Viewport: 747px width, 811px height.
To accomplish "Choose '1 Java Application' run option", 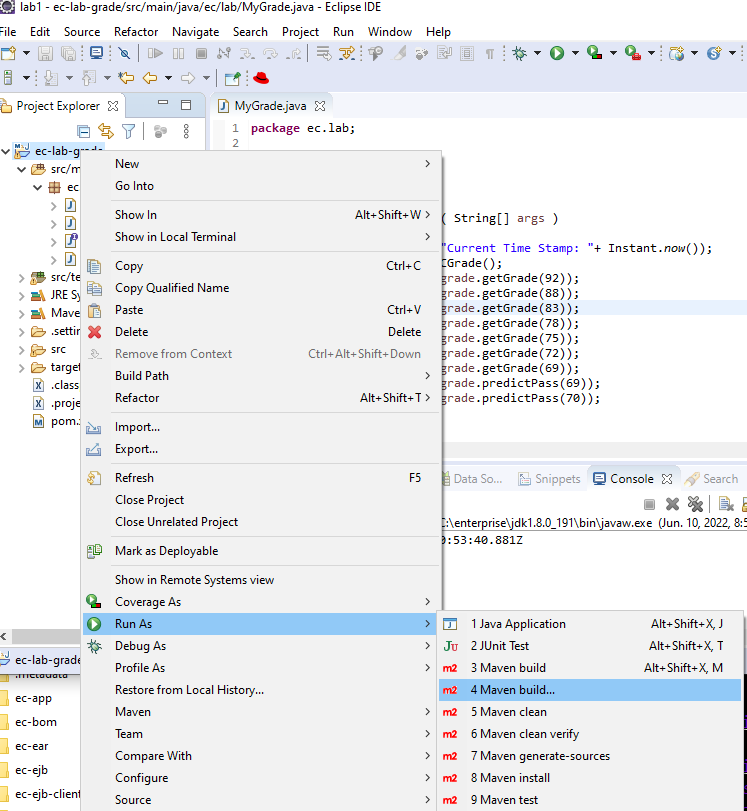I will coord(590,624).
